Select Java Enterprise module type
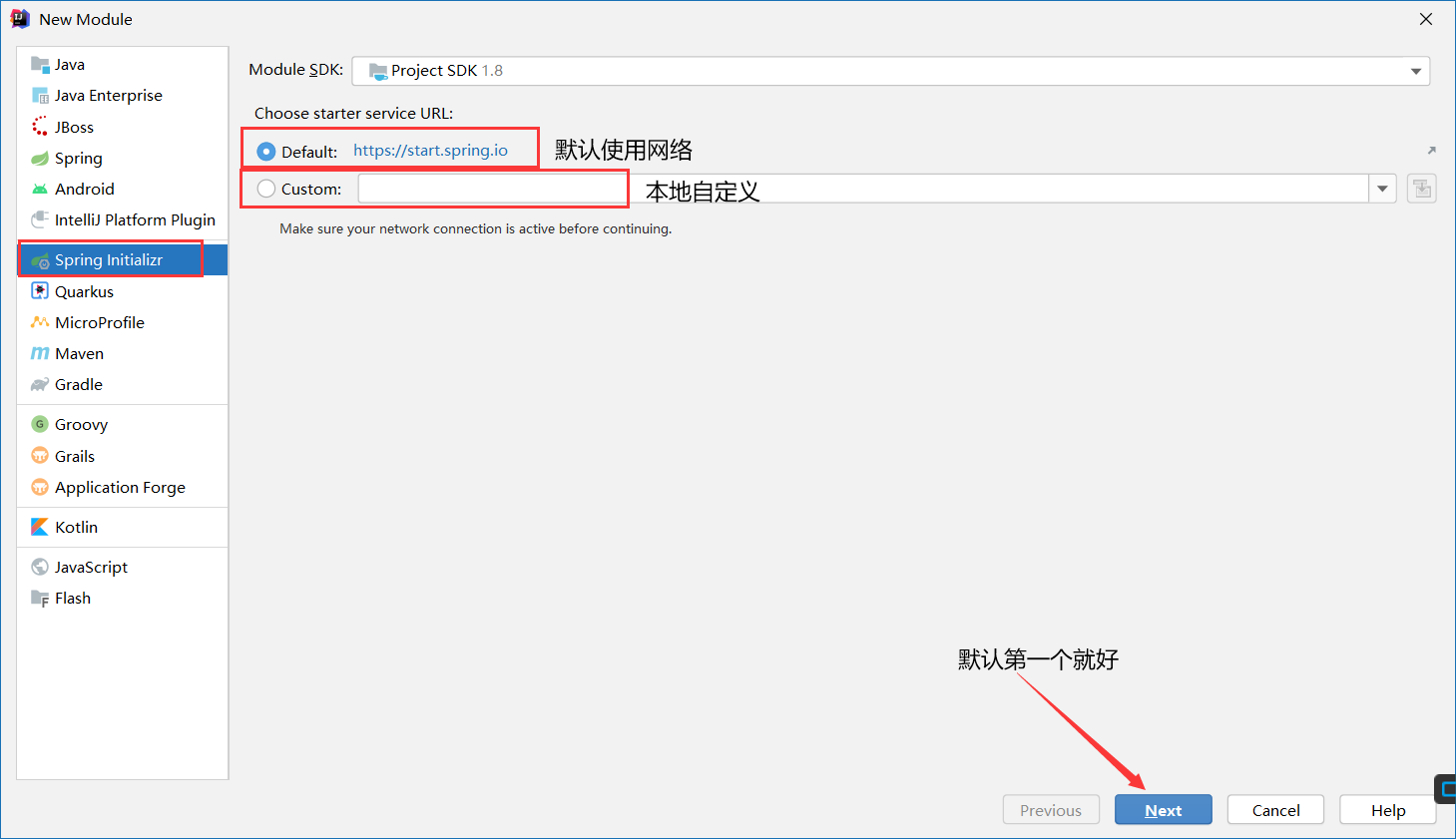Screen dimensions: 1456x839 [123, 96]
